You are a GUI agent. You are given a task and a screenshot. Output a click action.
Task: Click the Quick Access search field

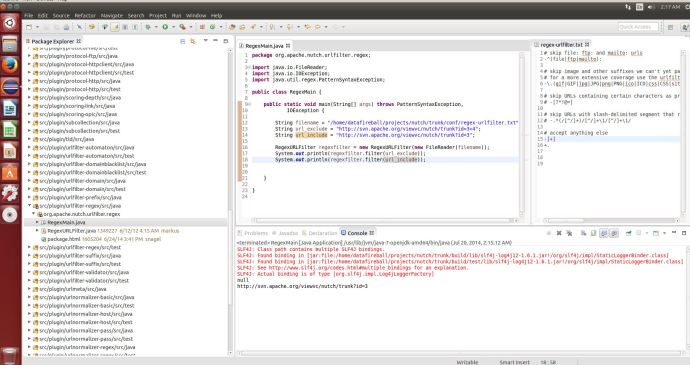point(638,27)
